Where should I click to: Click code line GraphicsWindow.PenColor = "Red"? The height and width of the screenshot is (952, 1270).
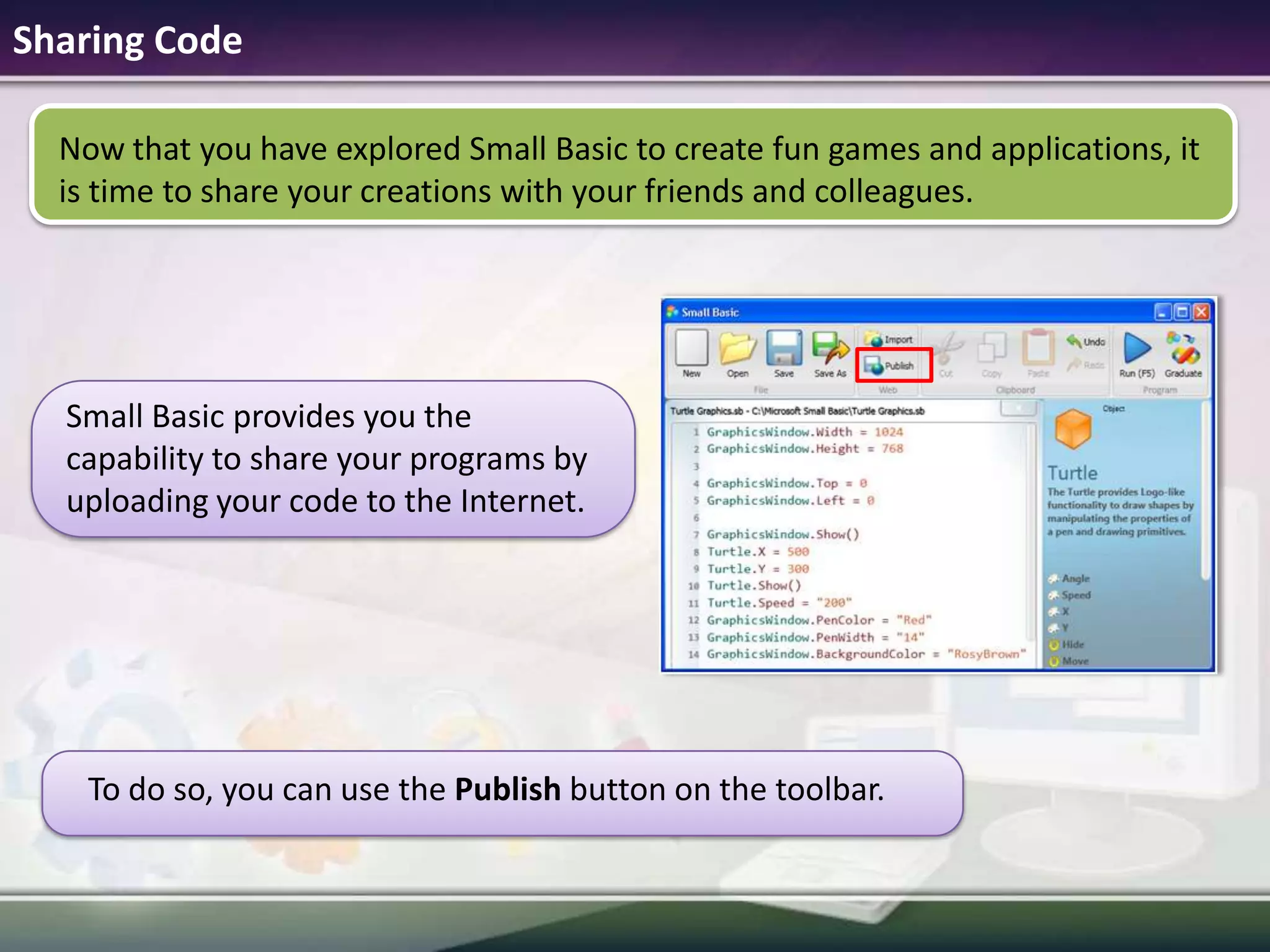pos(819,620)
